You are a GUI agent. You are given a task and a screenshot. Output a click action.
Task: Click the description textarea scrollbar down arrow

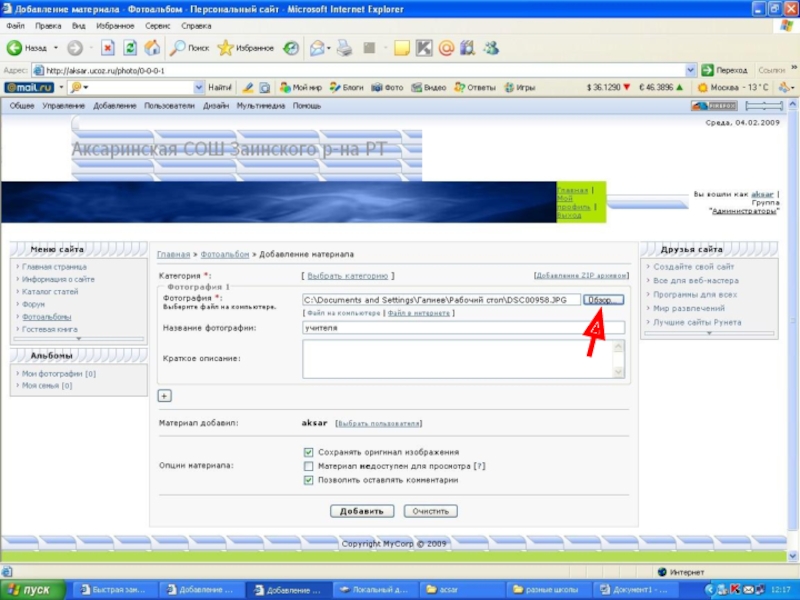618,372
